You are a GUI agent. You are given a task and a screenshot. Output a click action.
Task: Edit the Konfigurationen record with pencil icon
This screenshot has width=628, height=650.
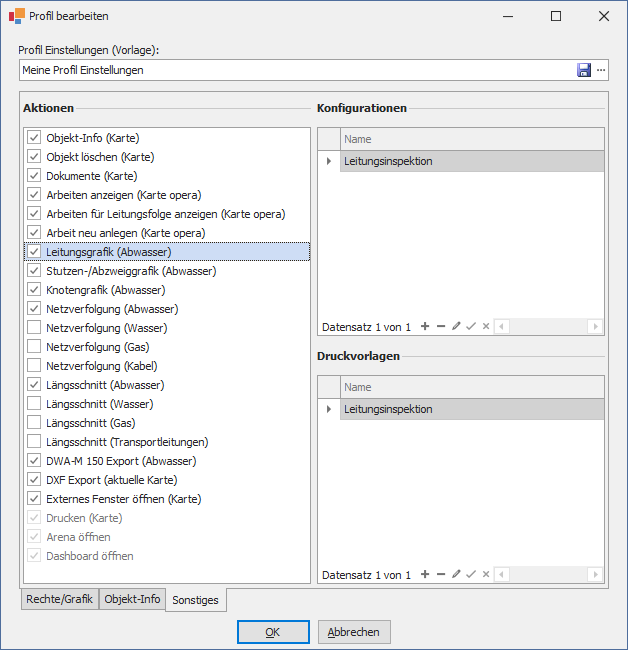coord(456,326)
